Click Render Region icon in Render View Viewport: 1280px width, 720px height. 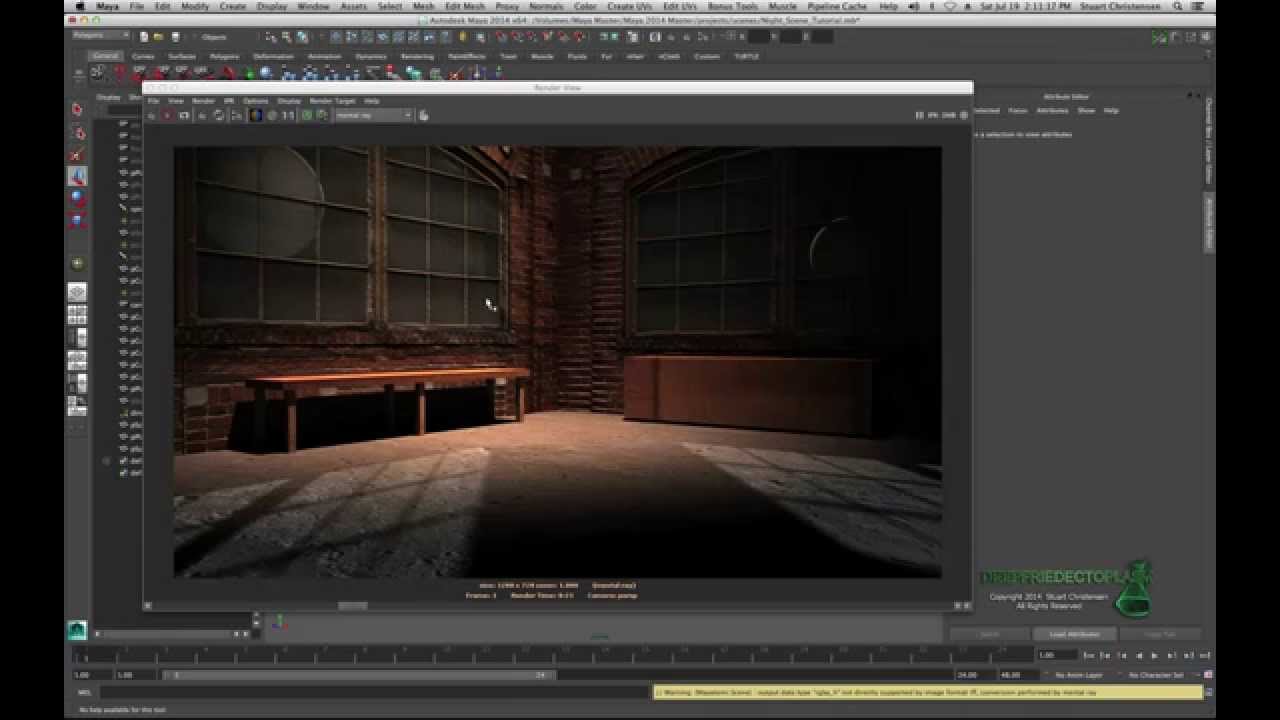tap(168, 115)
